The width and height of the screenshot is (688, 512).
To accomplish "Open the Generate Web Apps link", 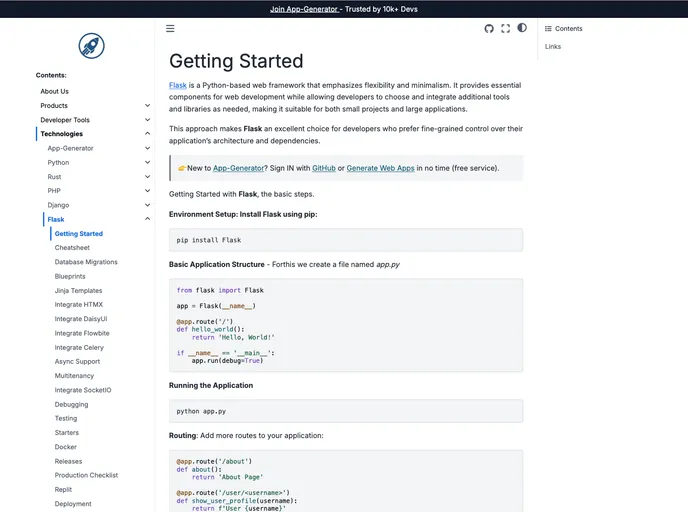I will (x=380, y=168).
